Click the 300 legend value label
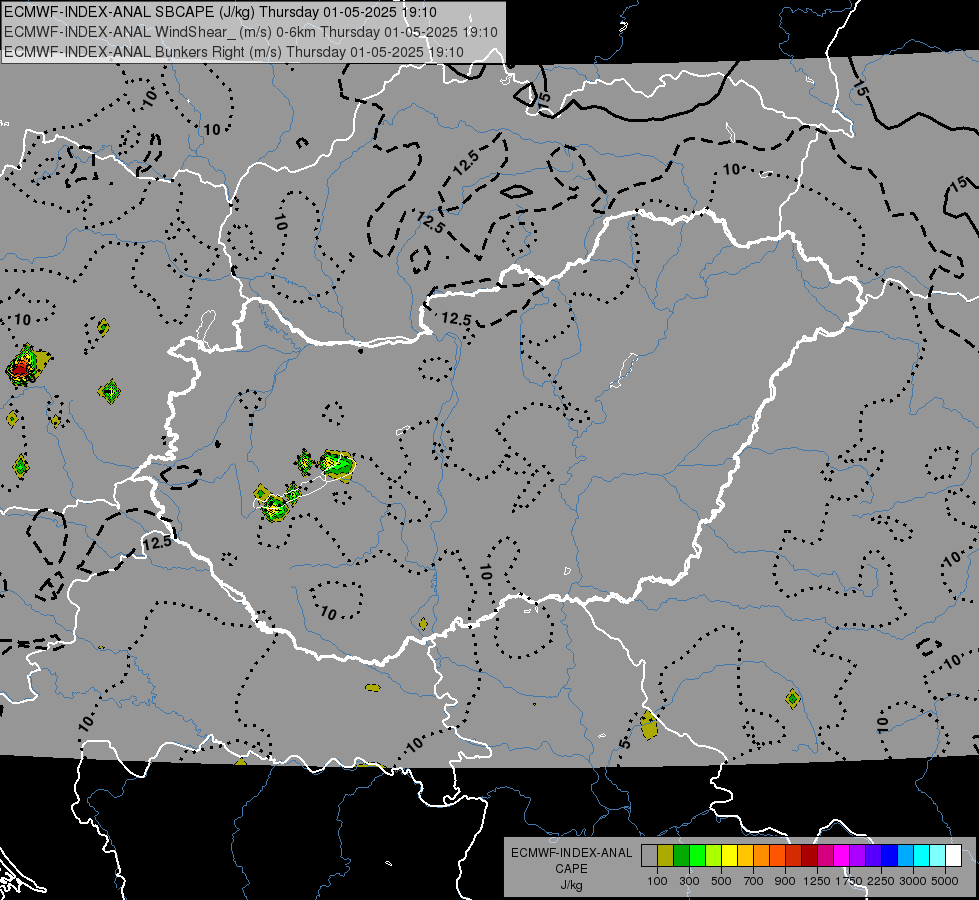 point(689,881)
